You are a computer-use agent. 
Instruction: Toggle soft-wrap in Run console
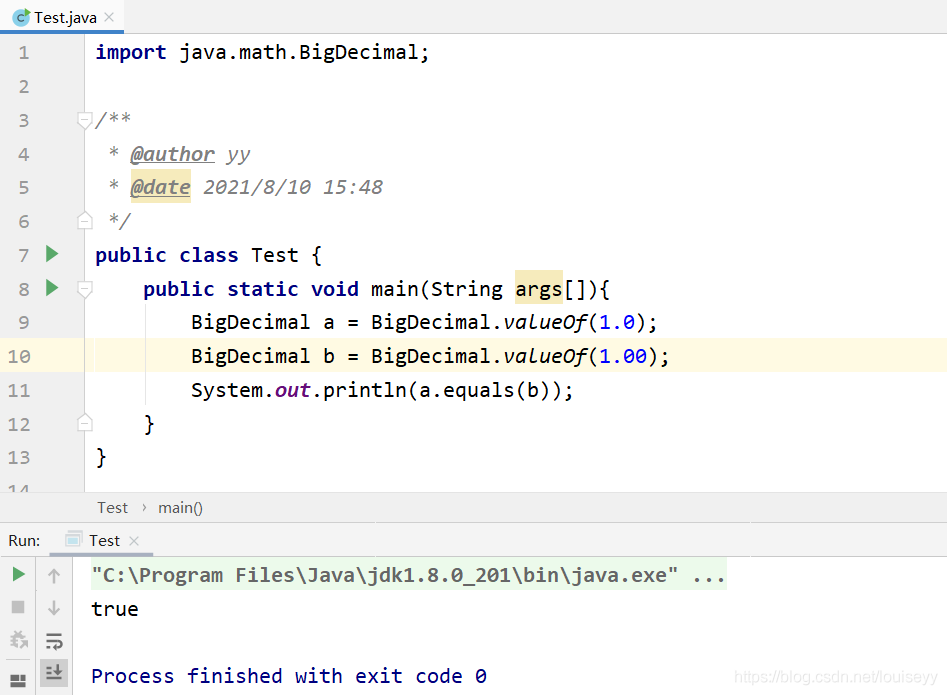point(54,641)
